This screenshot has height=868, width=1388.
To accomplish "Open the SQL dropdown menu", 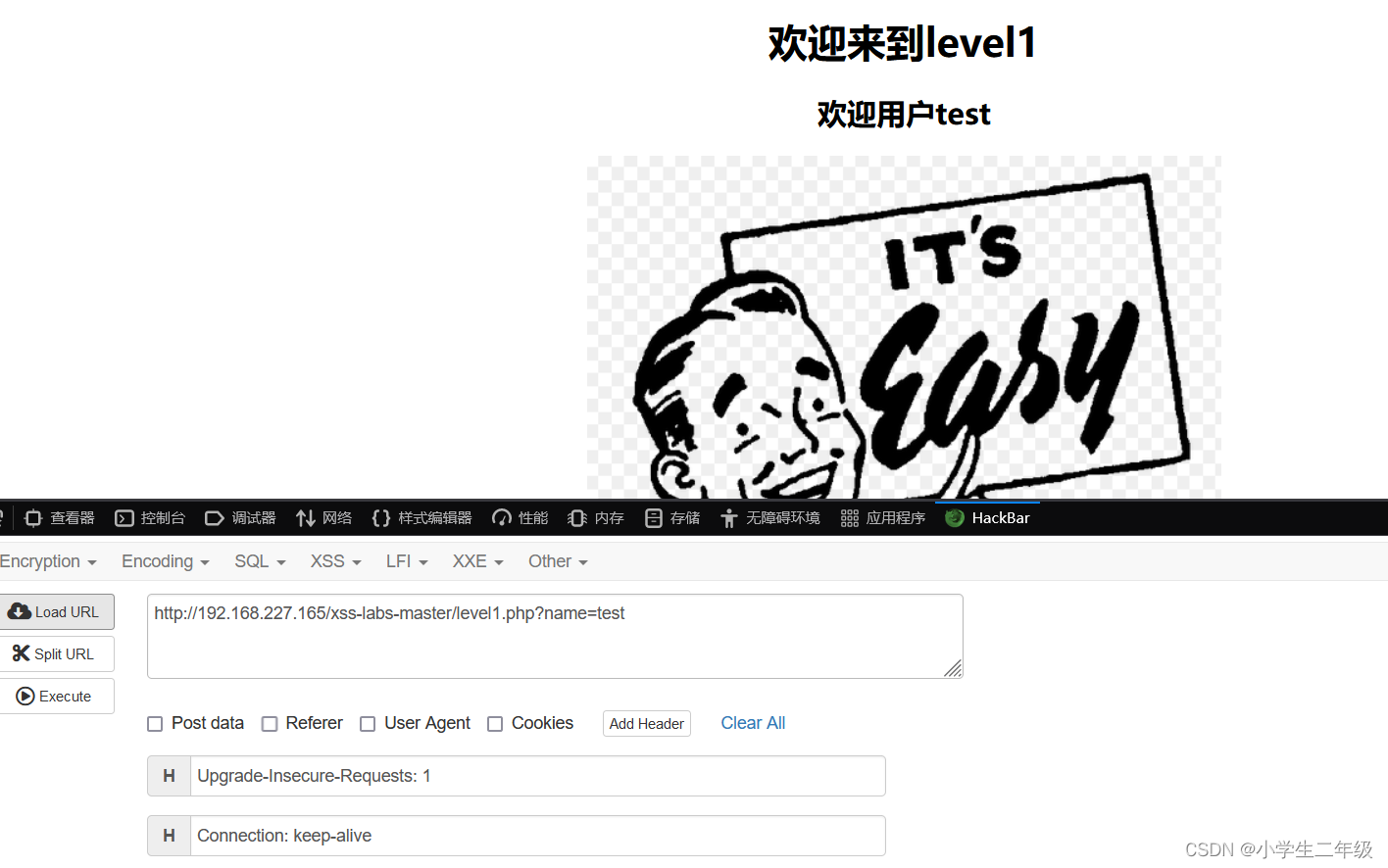I will (x=260, y=561).
